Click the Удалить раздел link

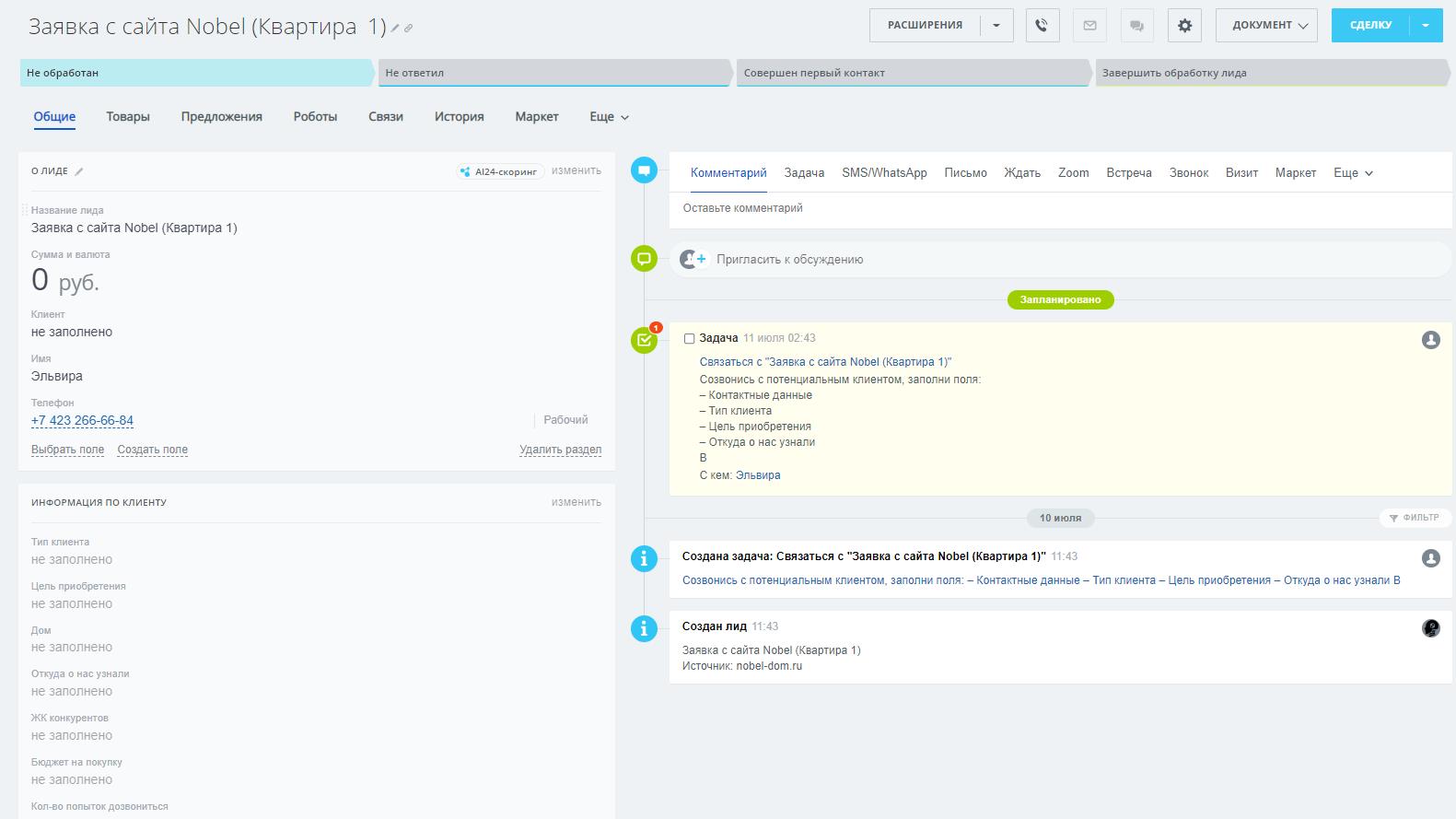(x=560, y=450)
